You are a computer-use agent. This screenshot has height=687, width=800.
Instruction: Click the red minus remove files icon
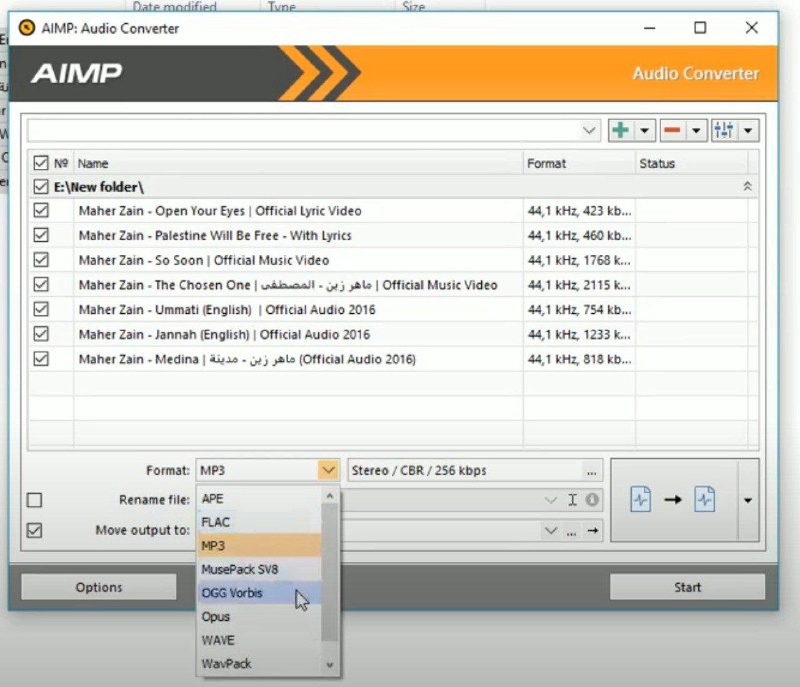click(672, 130)
